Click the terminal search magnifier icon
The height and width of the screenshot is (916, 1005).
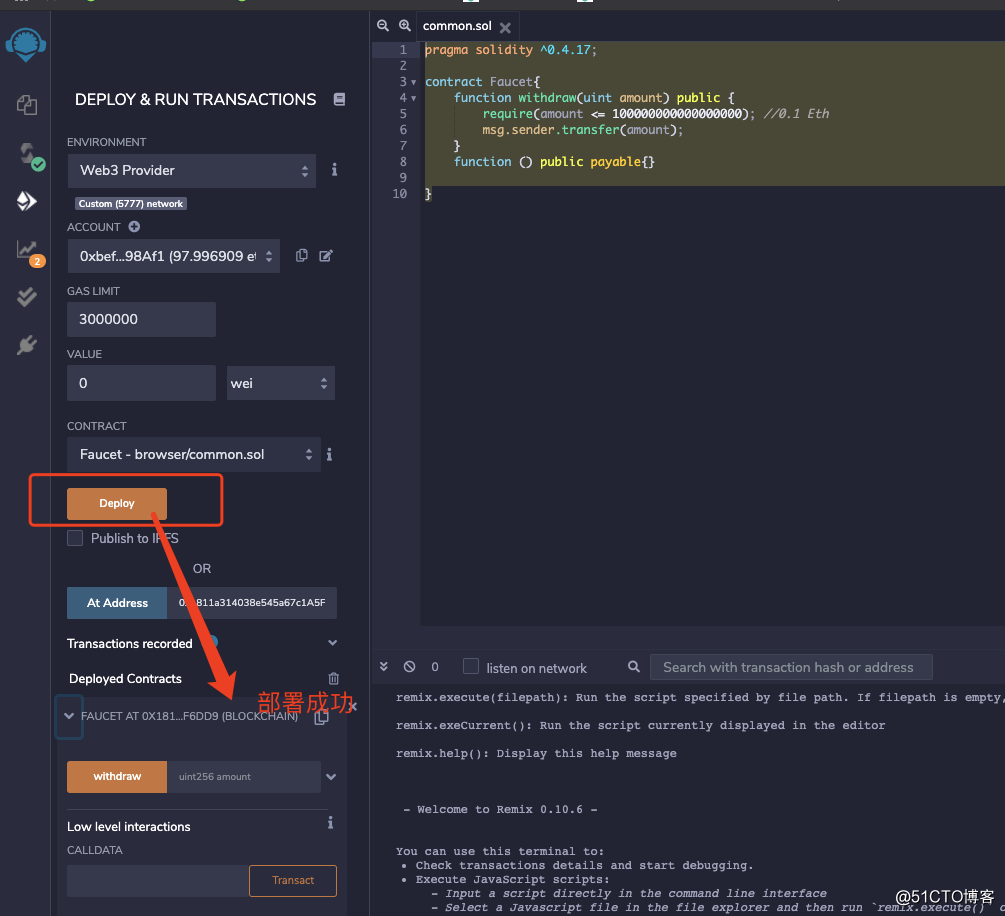tap(633, 667)
